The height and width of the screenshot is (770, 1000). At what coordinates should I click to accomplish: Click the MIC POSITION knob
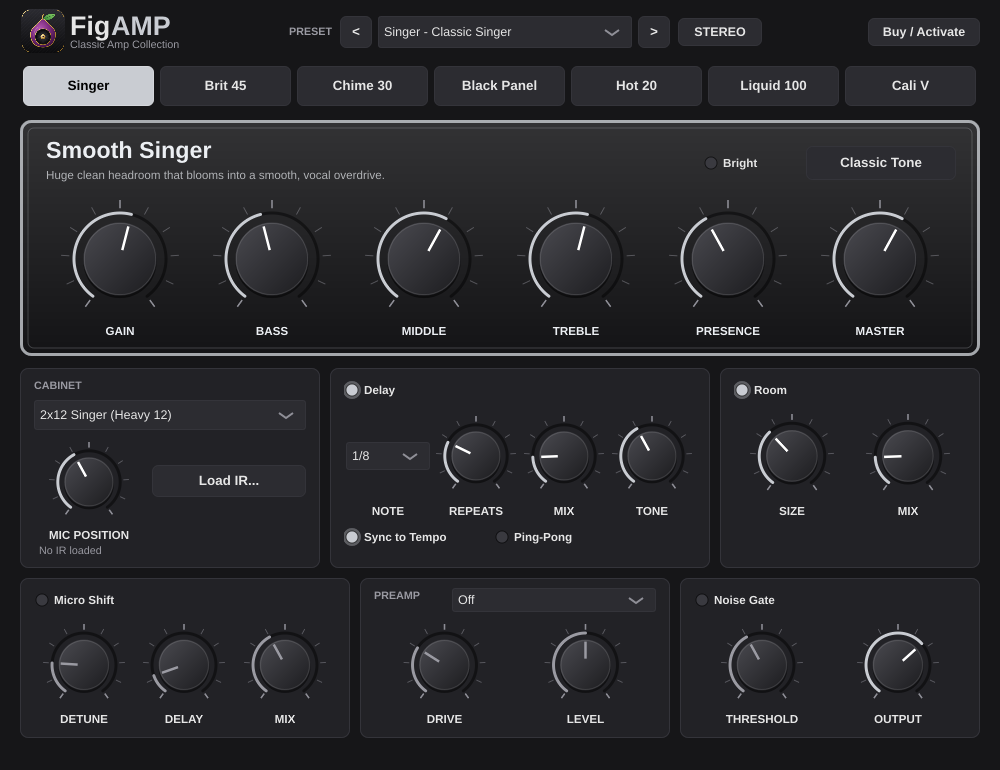pos(89,482)
